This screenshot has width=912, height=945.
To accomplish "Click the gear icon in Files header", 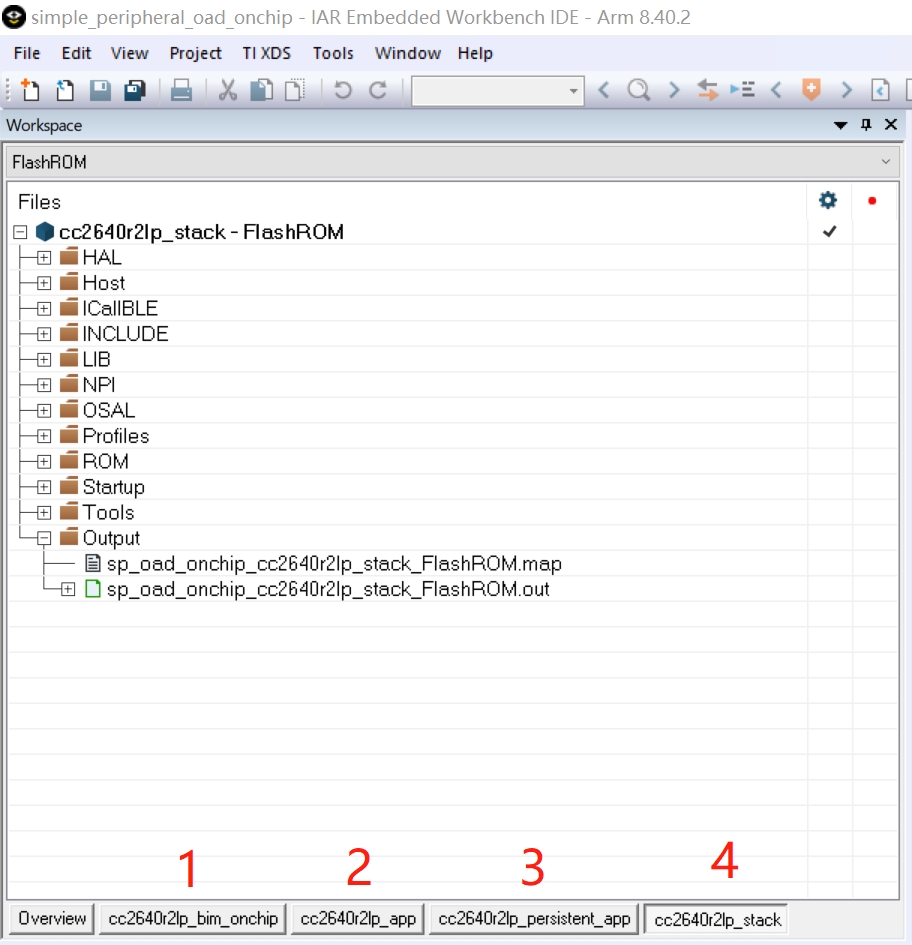I will click(828, 200).
